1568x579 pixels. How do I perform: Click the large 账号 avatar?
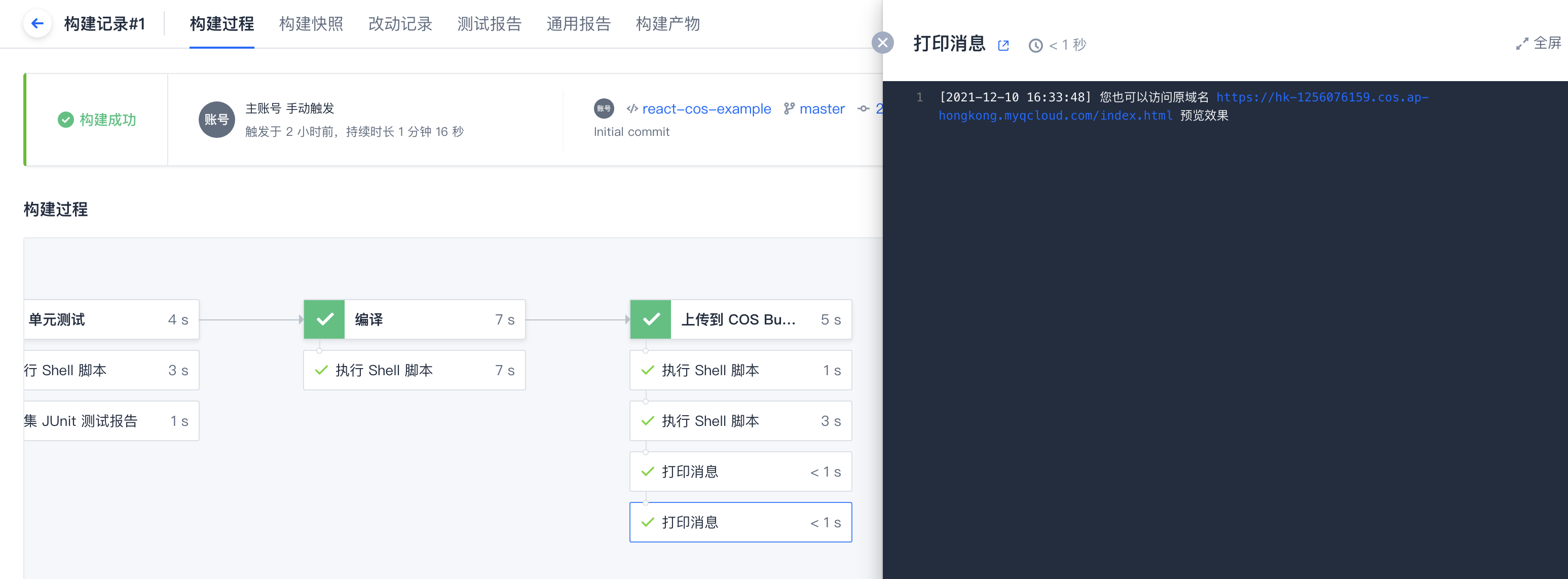pos(217,119)
